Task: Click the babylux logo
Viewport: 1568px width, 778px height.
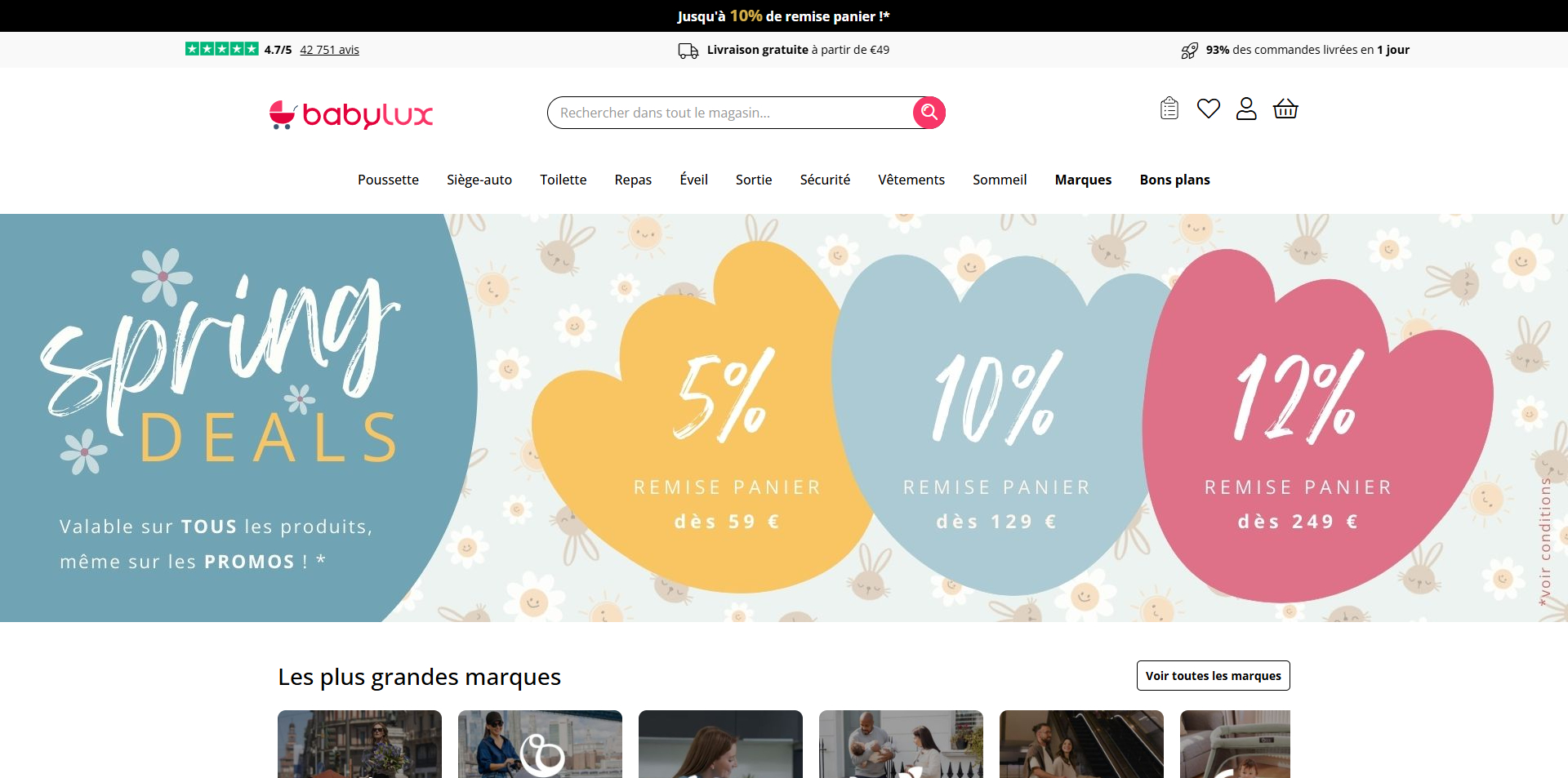Action: (x=351, y=115)
